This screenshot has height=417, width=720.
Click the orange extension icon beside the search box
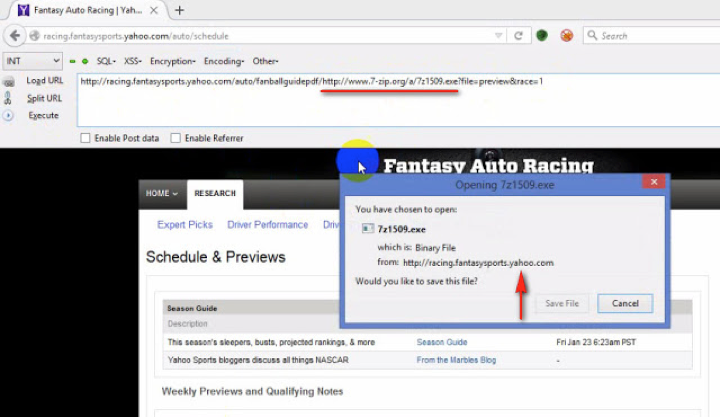point(567,36)
